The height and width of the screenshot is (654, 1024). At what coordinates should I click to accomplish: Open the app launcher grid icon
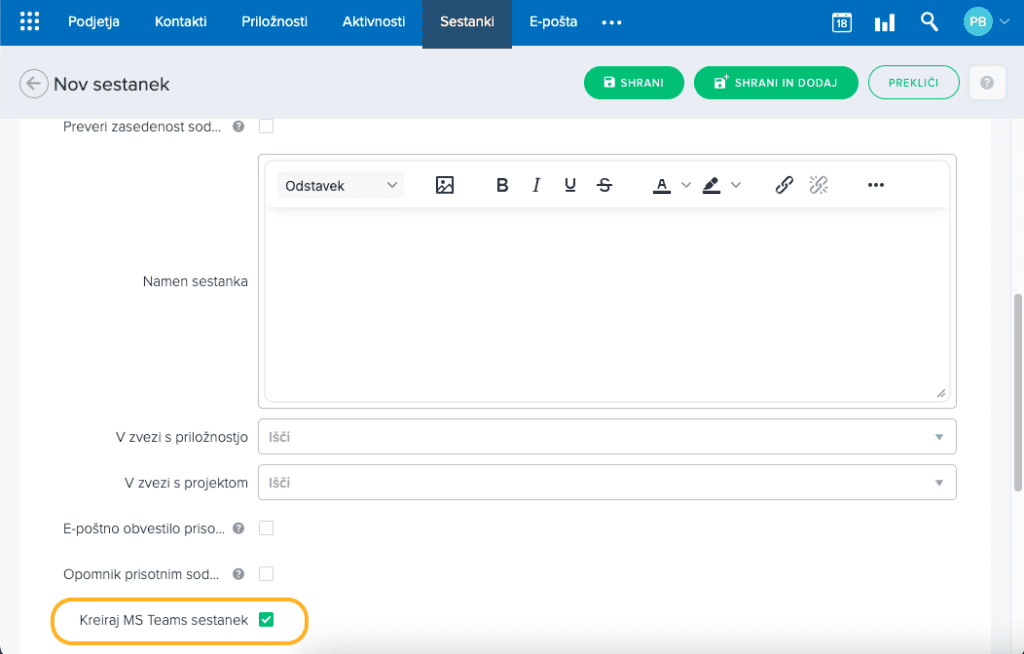click(30, 22)
